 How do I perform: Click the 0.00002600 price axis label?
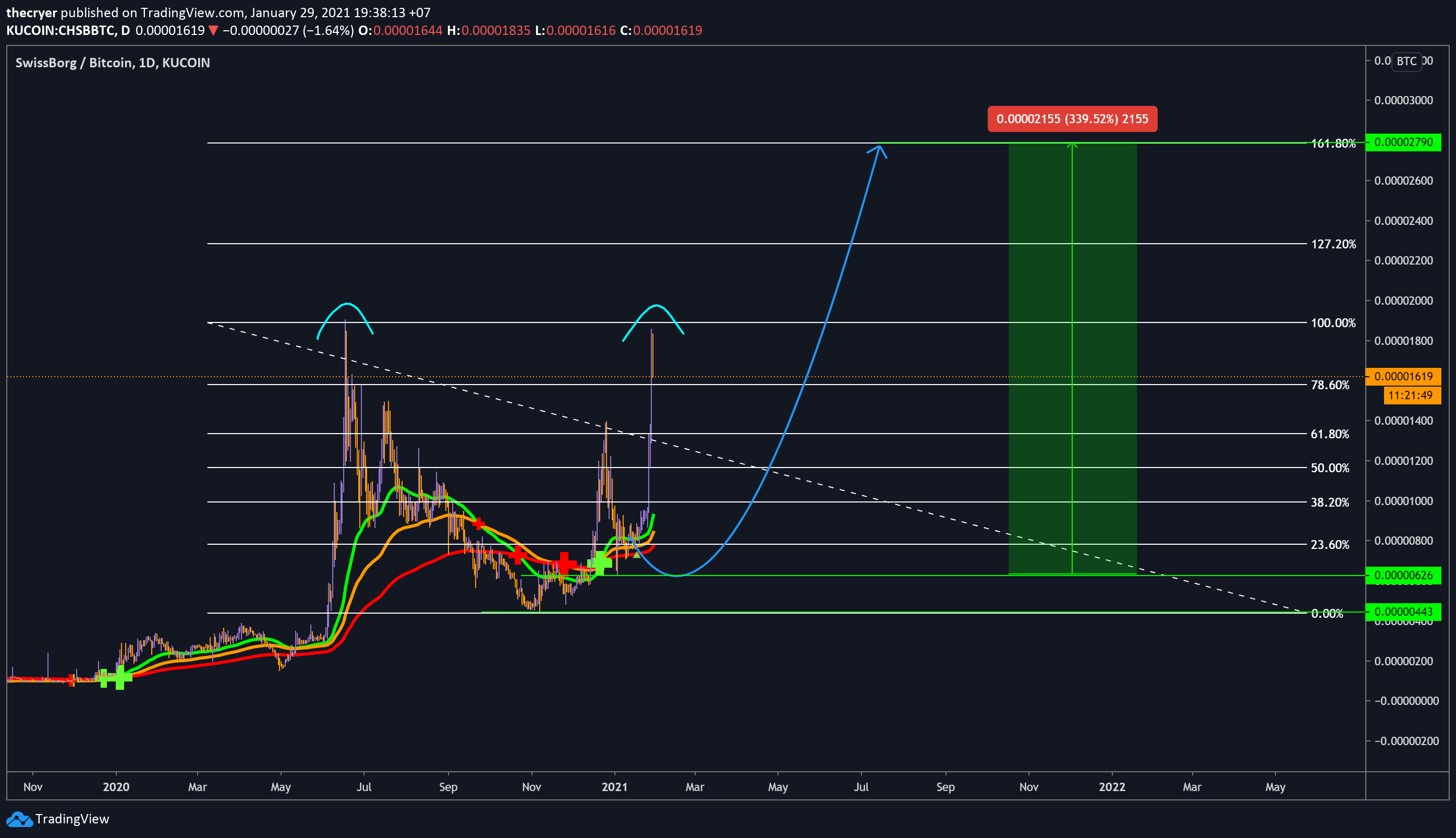(x=1404, y=181)
